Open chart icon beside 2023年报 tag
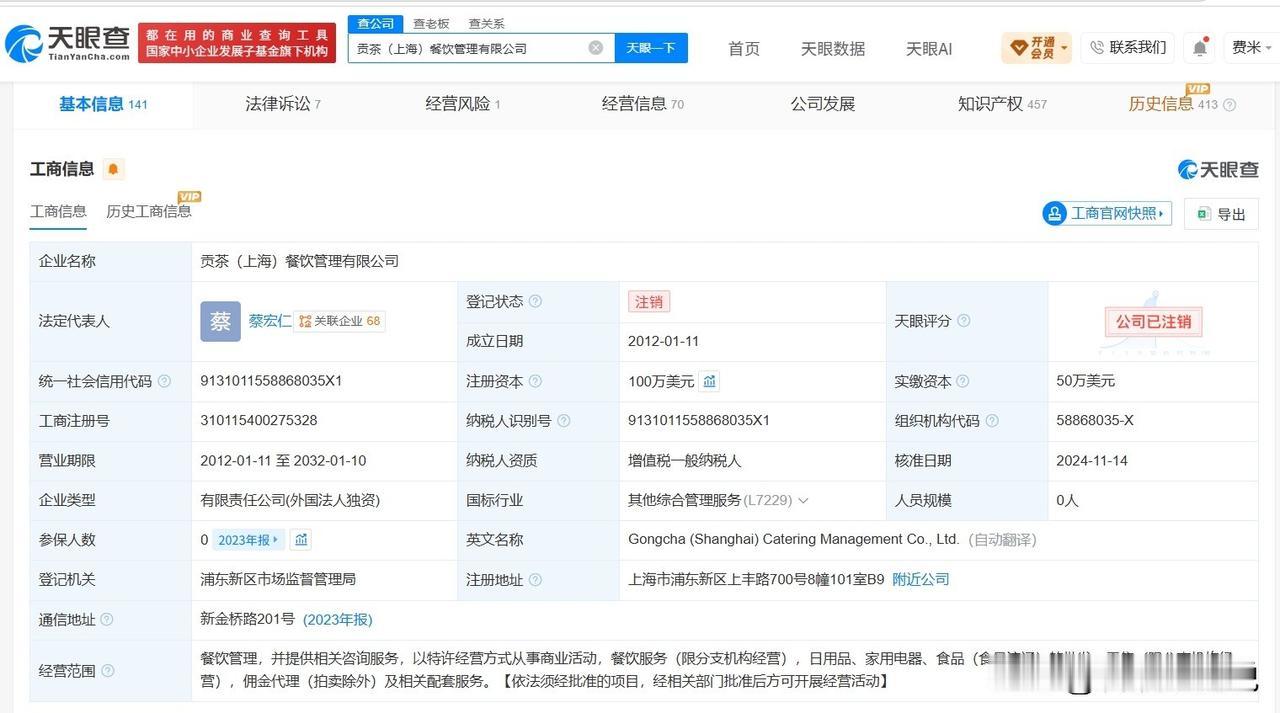 [301, 540]
